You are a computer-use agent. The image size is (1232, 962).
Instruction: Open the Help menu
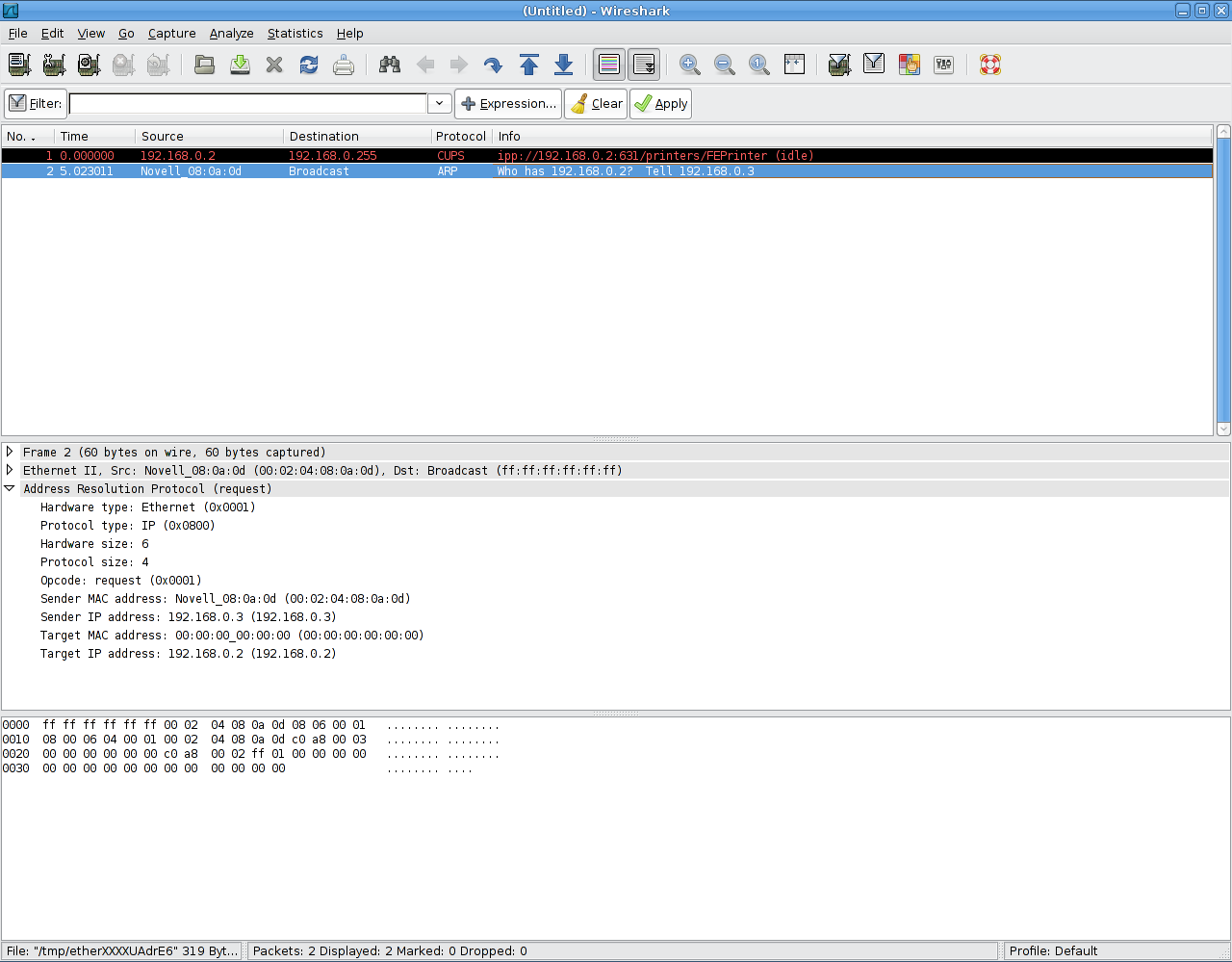pyautogui.click(x=350, y=33)
